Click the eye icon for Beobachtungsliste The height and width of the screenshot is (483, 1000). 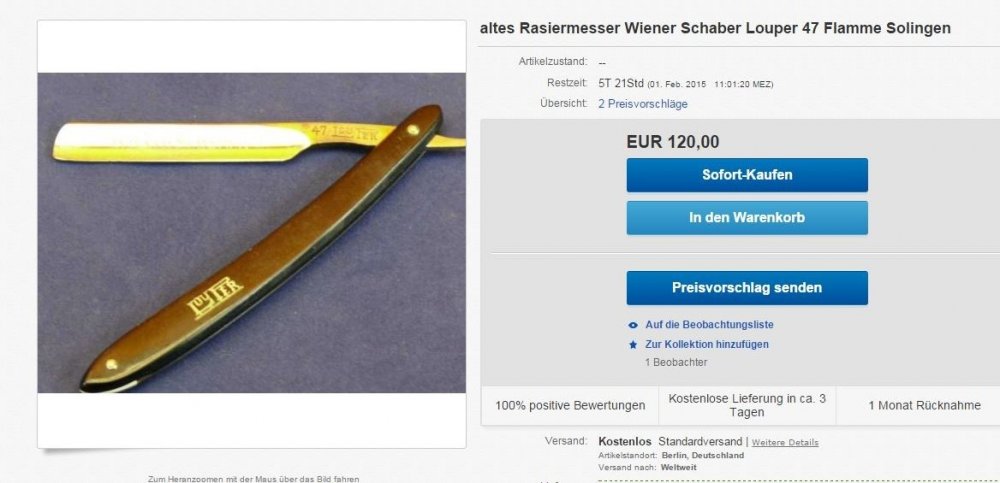tap(633, 325)
